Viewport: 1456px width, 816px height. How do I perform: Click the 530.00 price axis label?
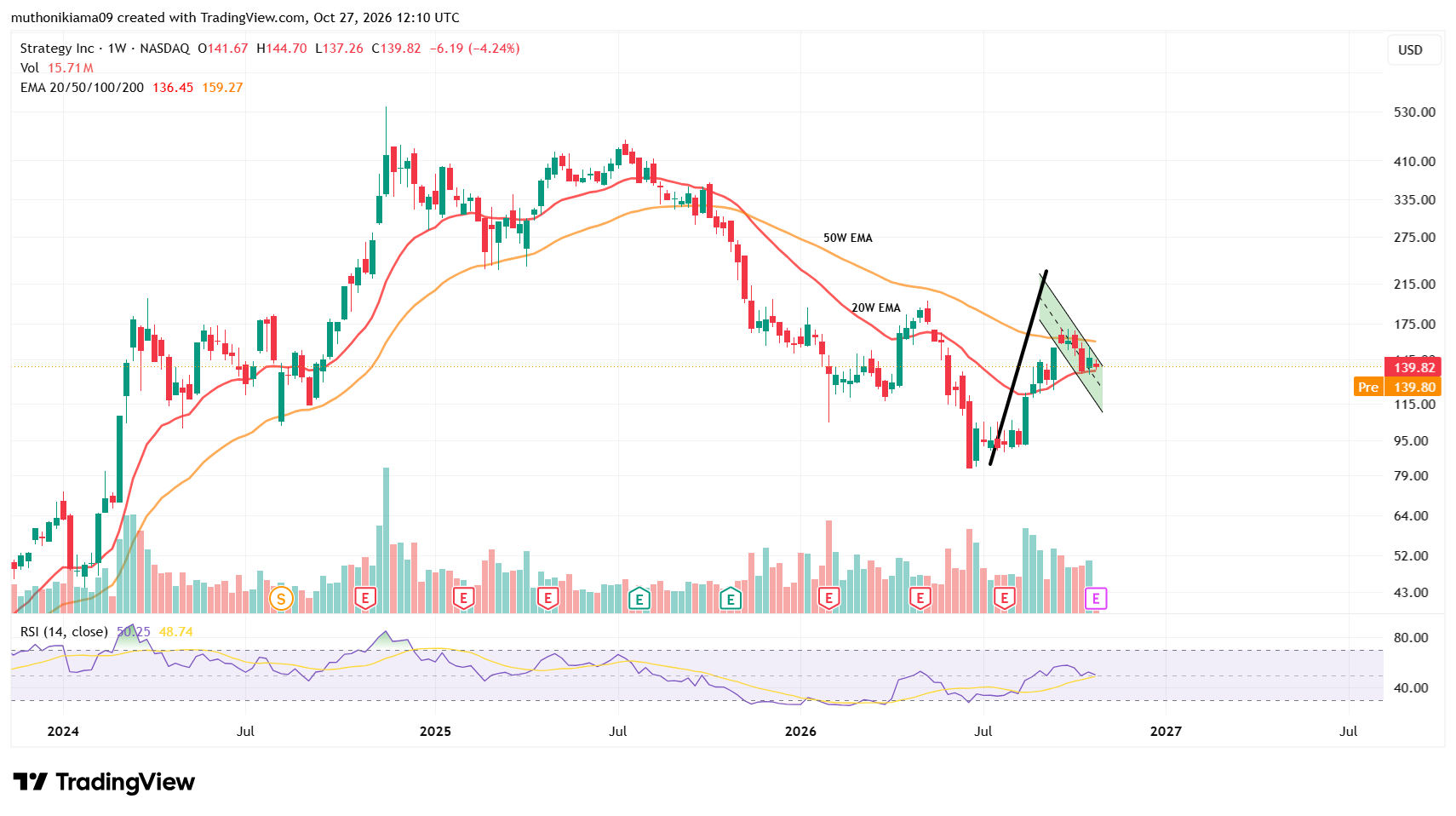[1414, 112]
